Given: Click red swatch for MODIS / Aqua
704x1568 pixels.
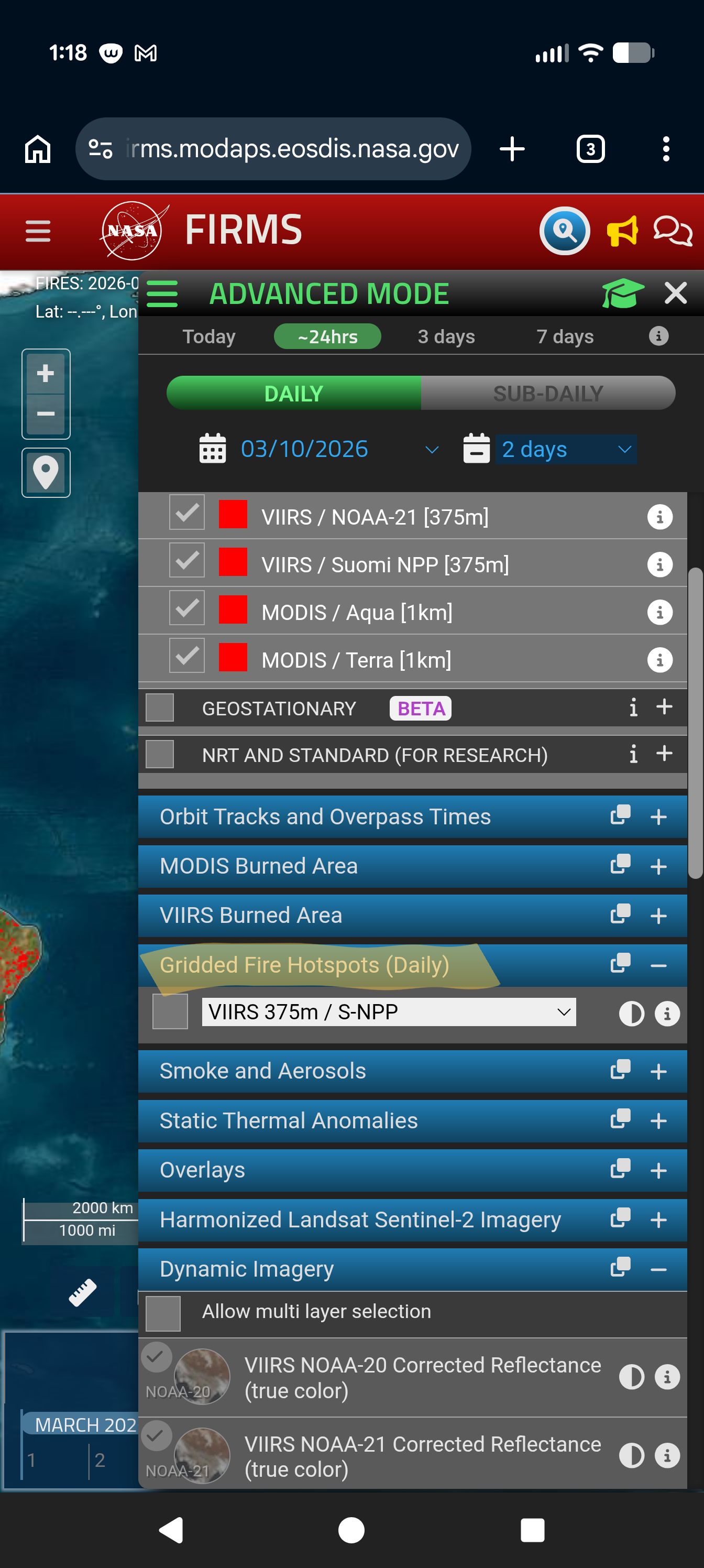Looking at the screenshot, I should [233, 608].
